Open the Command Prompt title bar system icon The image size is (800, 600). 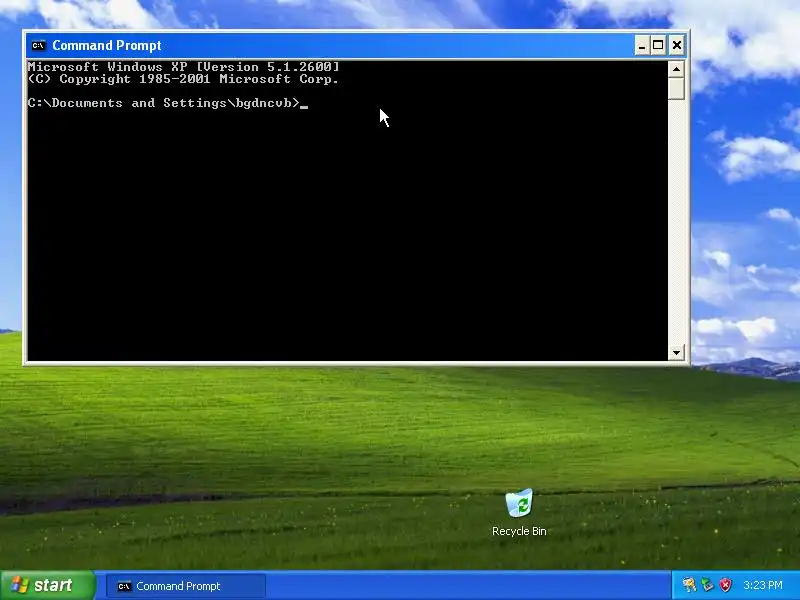click(38, 45)
